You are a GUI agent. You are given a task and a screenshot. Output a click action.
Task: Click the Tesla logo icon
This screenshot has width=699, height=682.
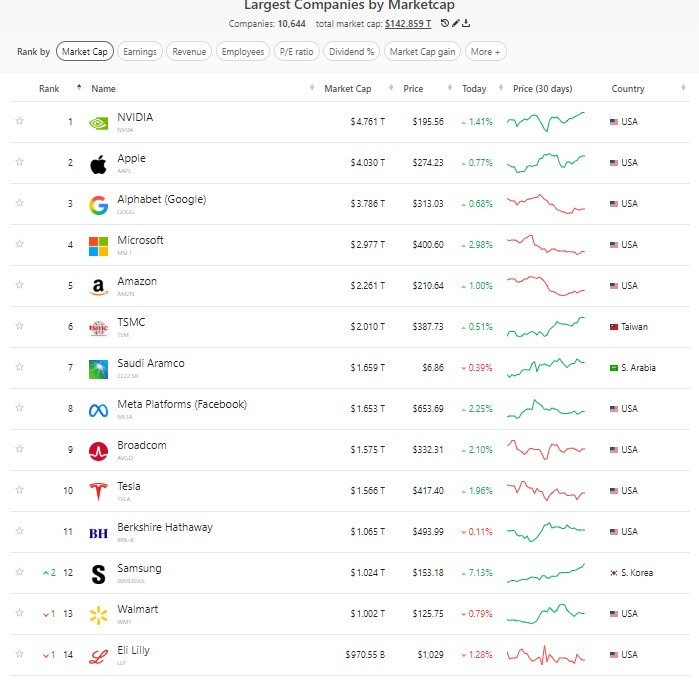click(x=98, y=491)
